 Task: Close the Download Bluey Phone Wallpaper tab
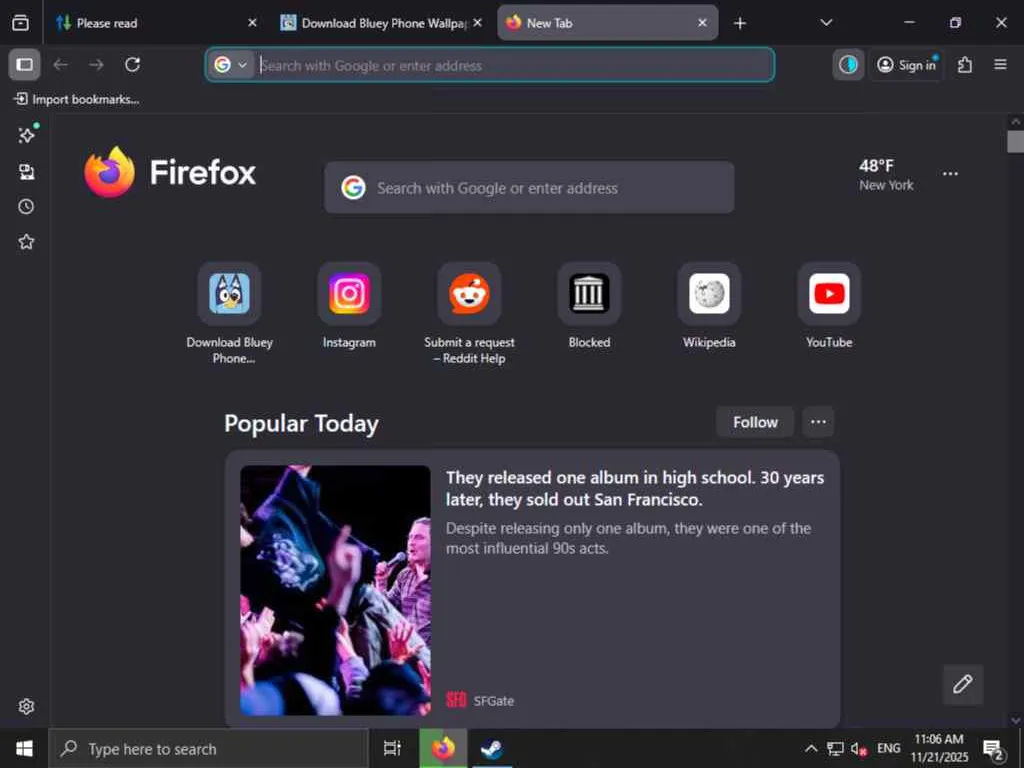477,23
